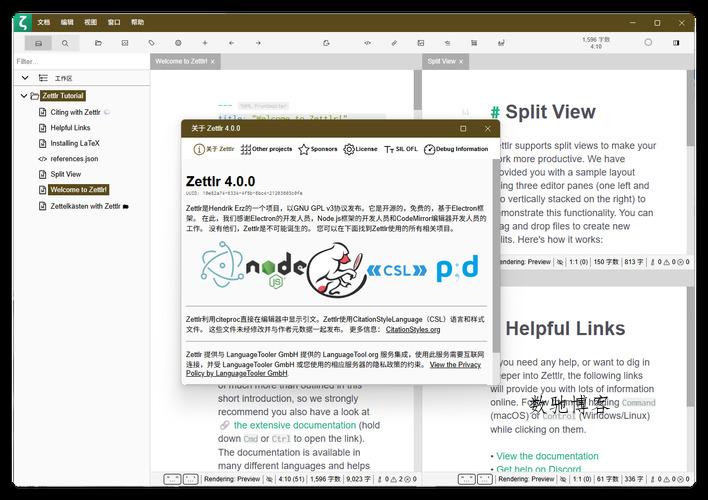Click the tag manager toolbar icon
708x500 pixels.
[x=151, y=43]
